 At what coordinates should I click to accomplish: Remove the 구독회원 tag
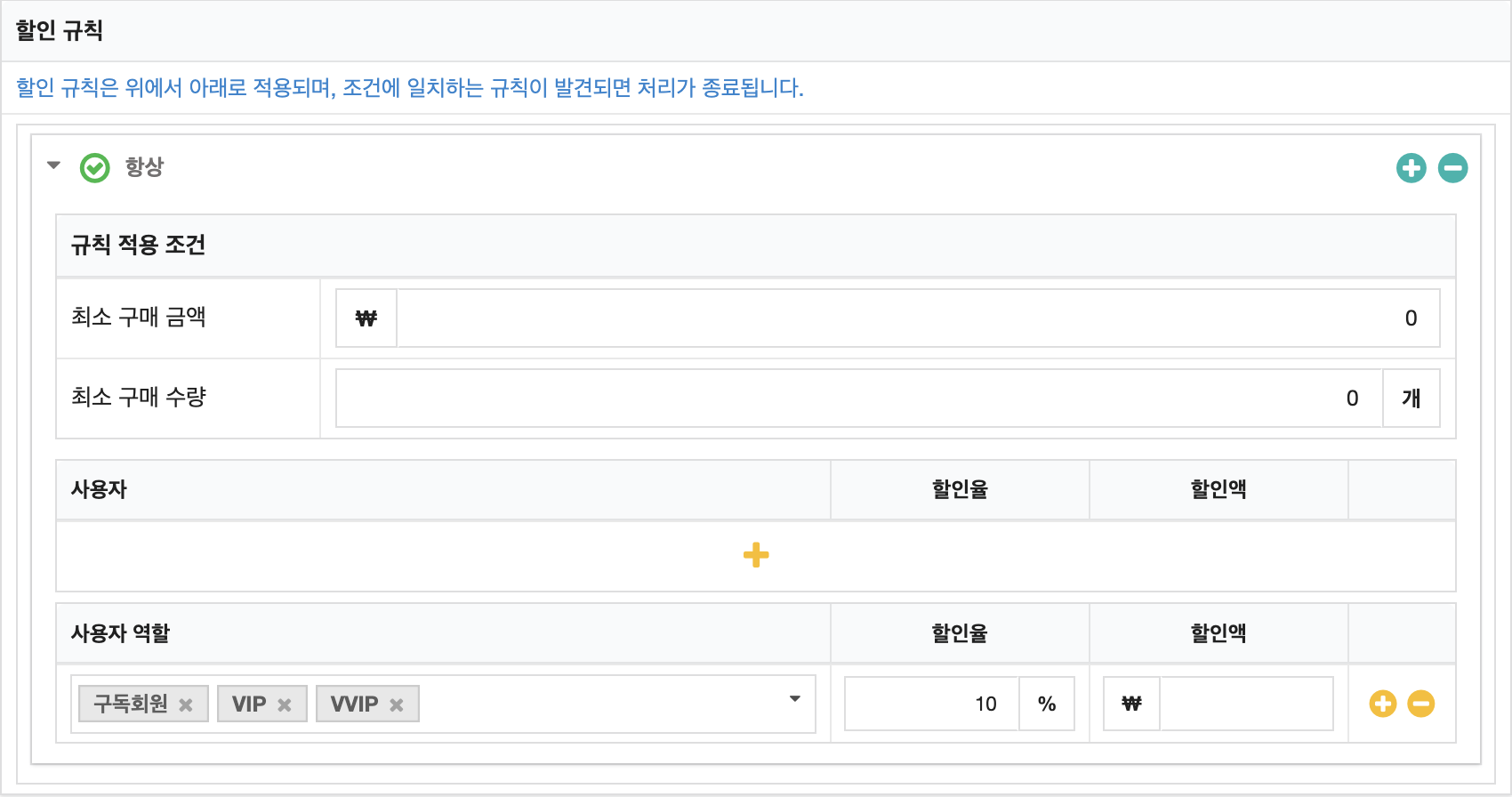186,704
